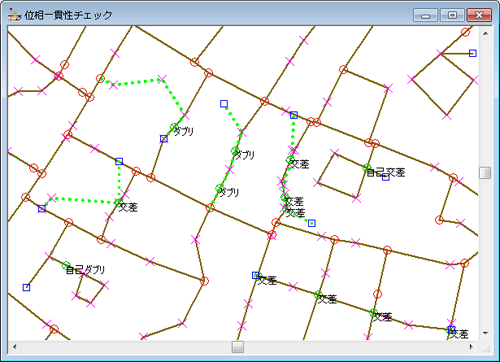Select the green 交差 marker where left dotted paths meet
The image size is (500, 362).
click(x=118, y=202)
